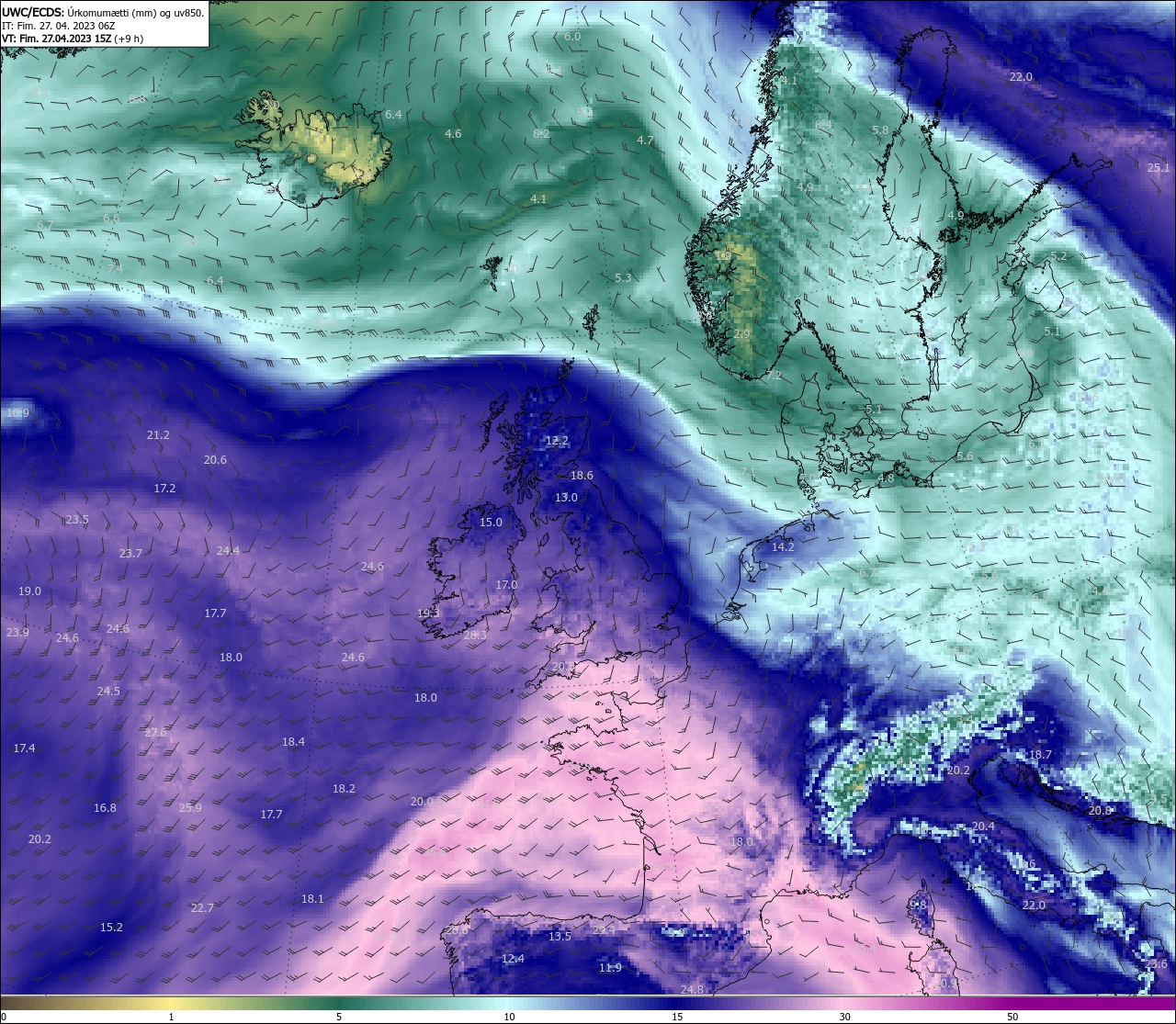The image size is (1176, 1024).
Task: Click the value 20.8 on the map
Action: (1100, 811)
